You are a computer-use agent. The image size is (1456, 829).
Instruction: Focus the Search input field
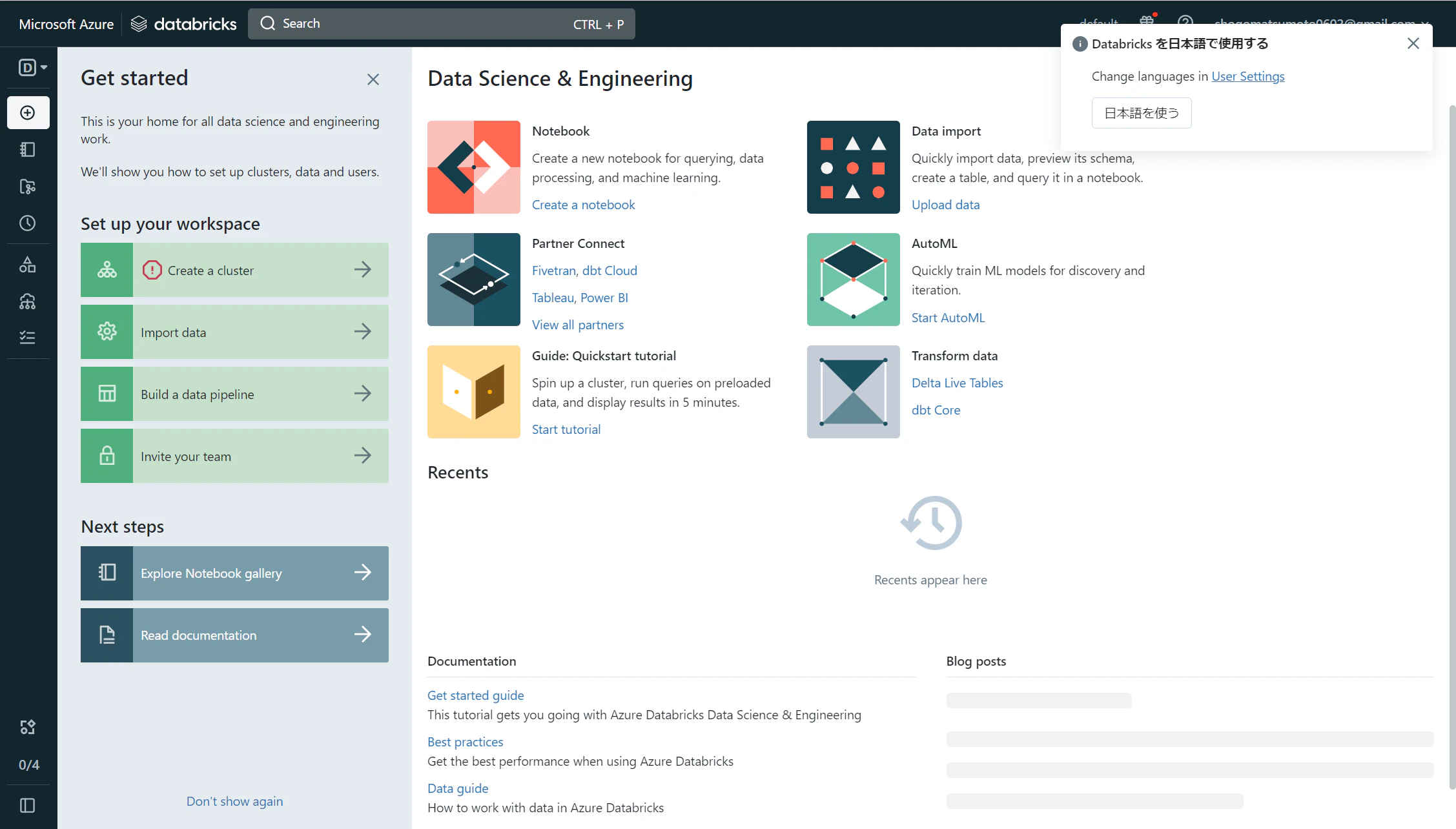[x=442, y=24]
